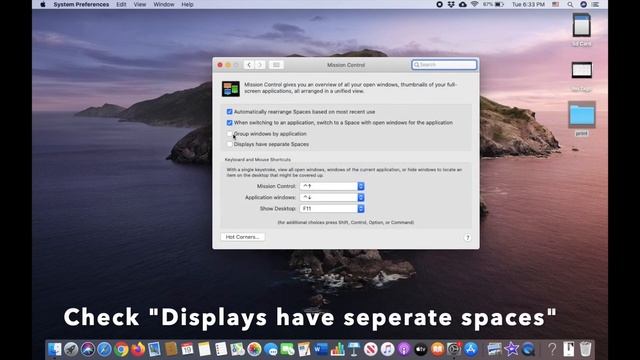Open Numbers chart icon in Dock
The height and width of the screenshot is (360, 640).
[x=338, y=349]
